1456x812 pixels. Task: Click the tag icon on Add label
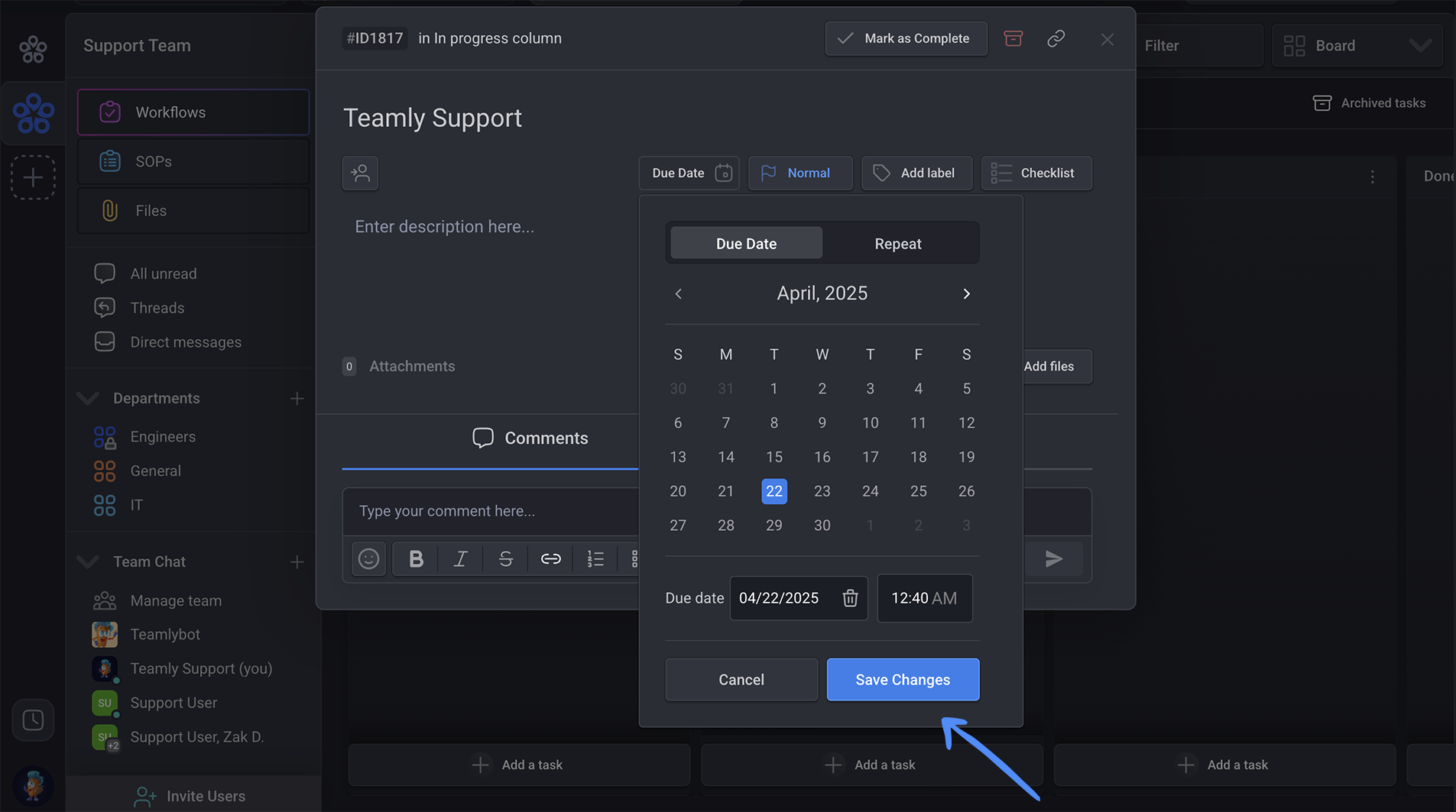click(881, 173)
